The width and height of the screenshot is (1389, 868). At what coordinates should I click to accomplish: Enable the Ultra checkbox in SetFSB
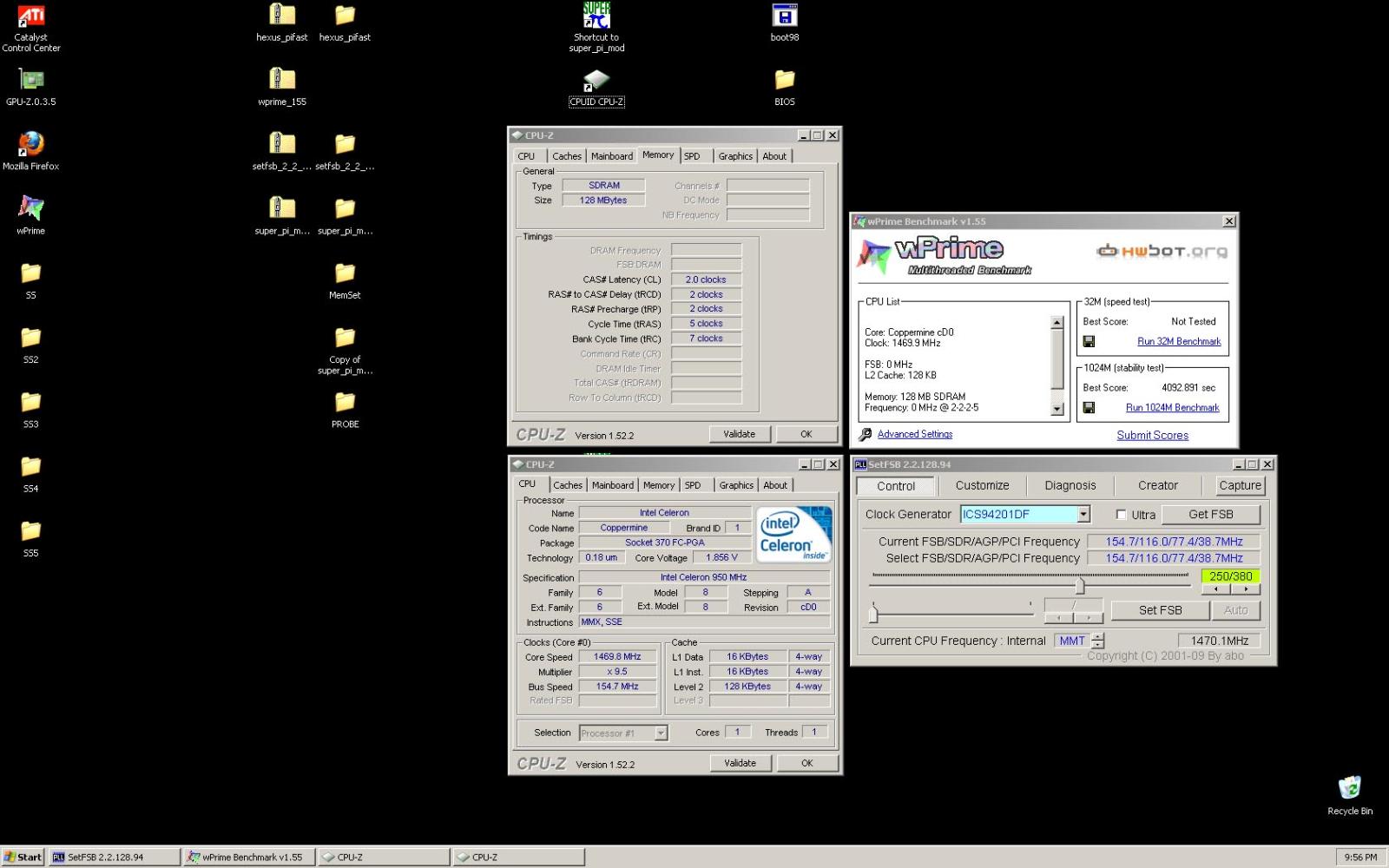pyautogui.click(x=1121, y=515)
